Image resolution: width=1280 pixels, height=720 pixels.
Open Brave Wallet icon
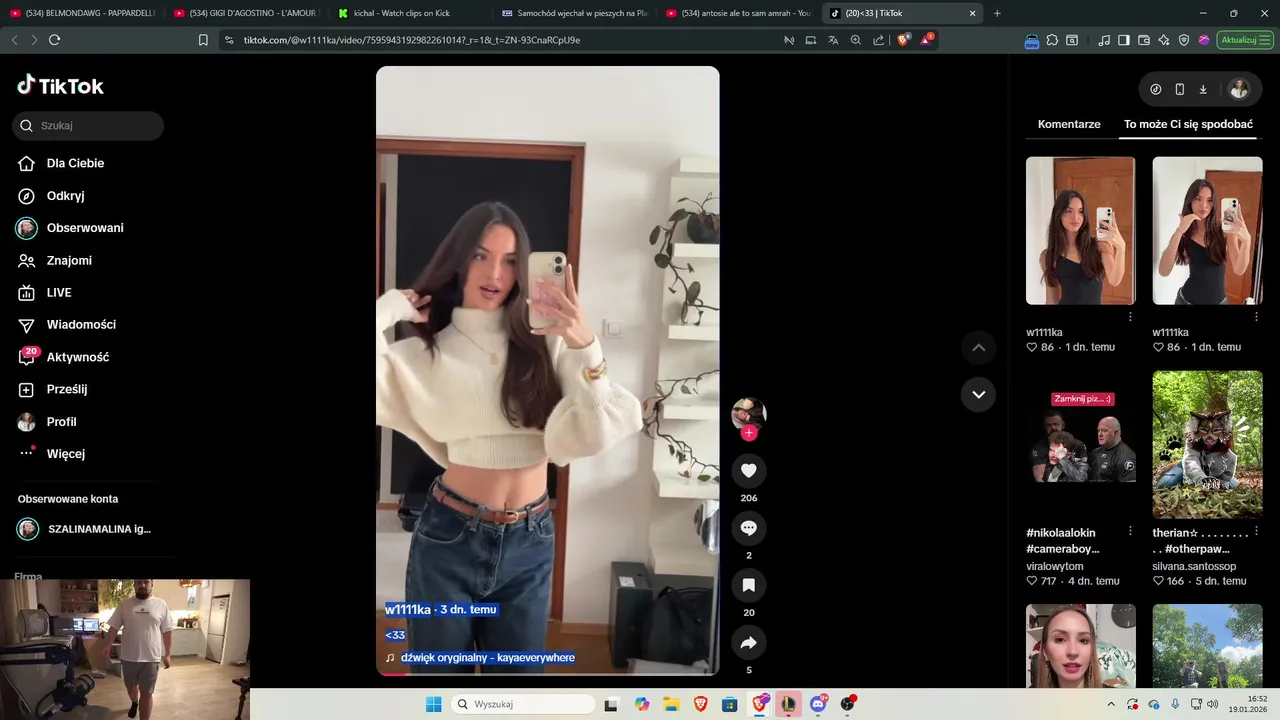click(x=1144, y=40)
